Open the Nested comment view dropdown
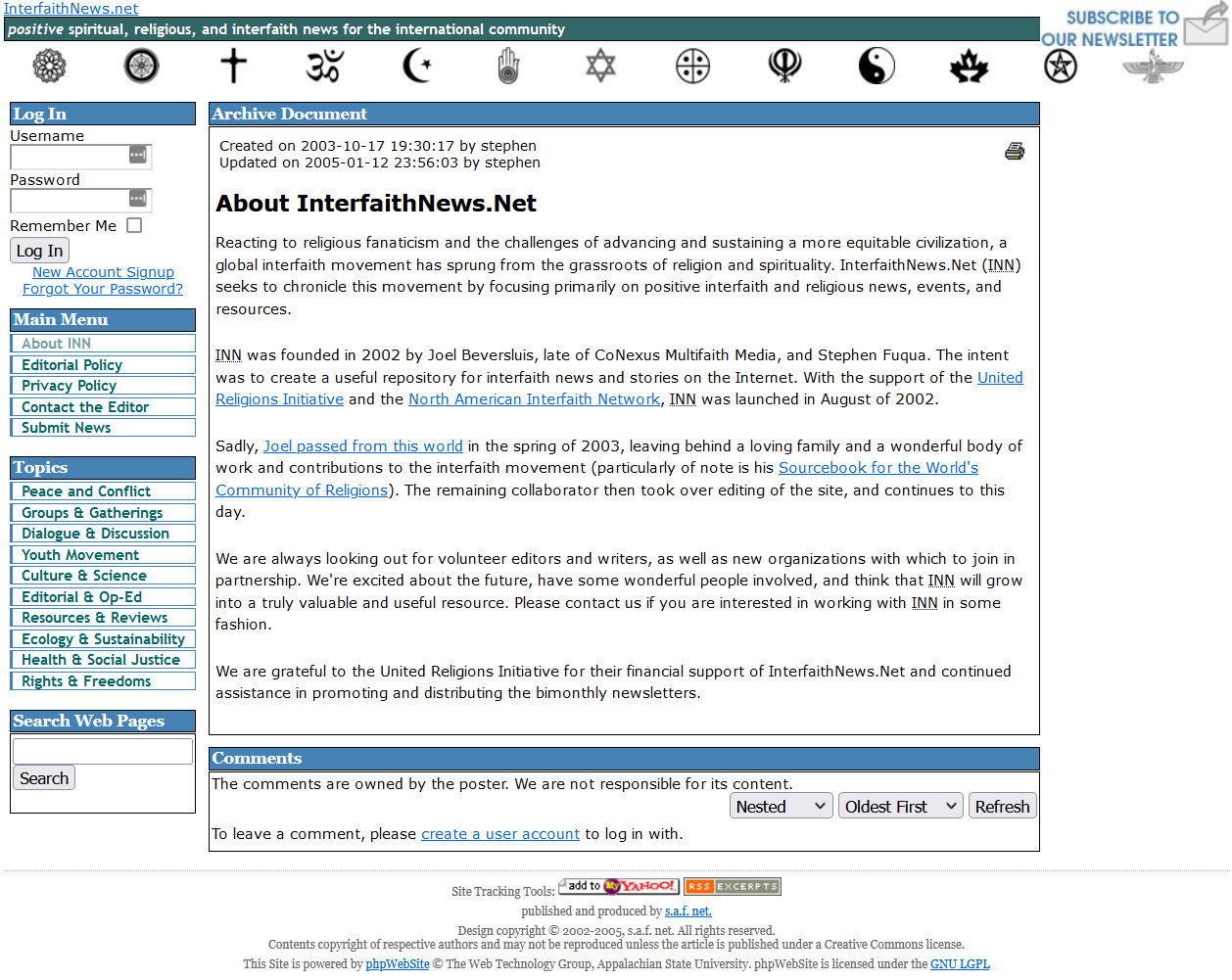The height and width of the screenshot is (980, 1232). pos(782,807)
